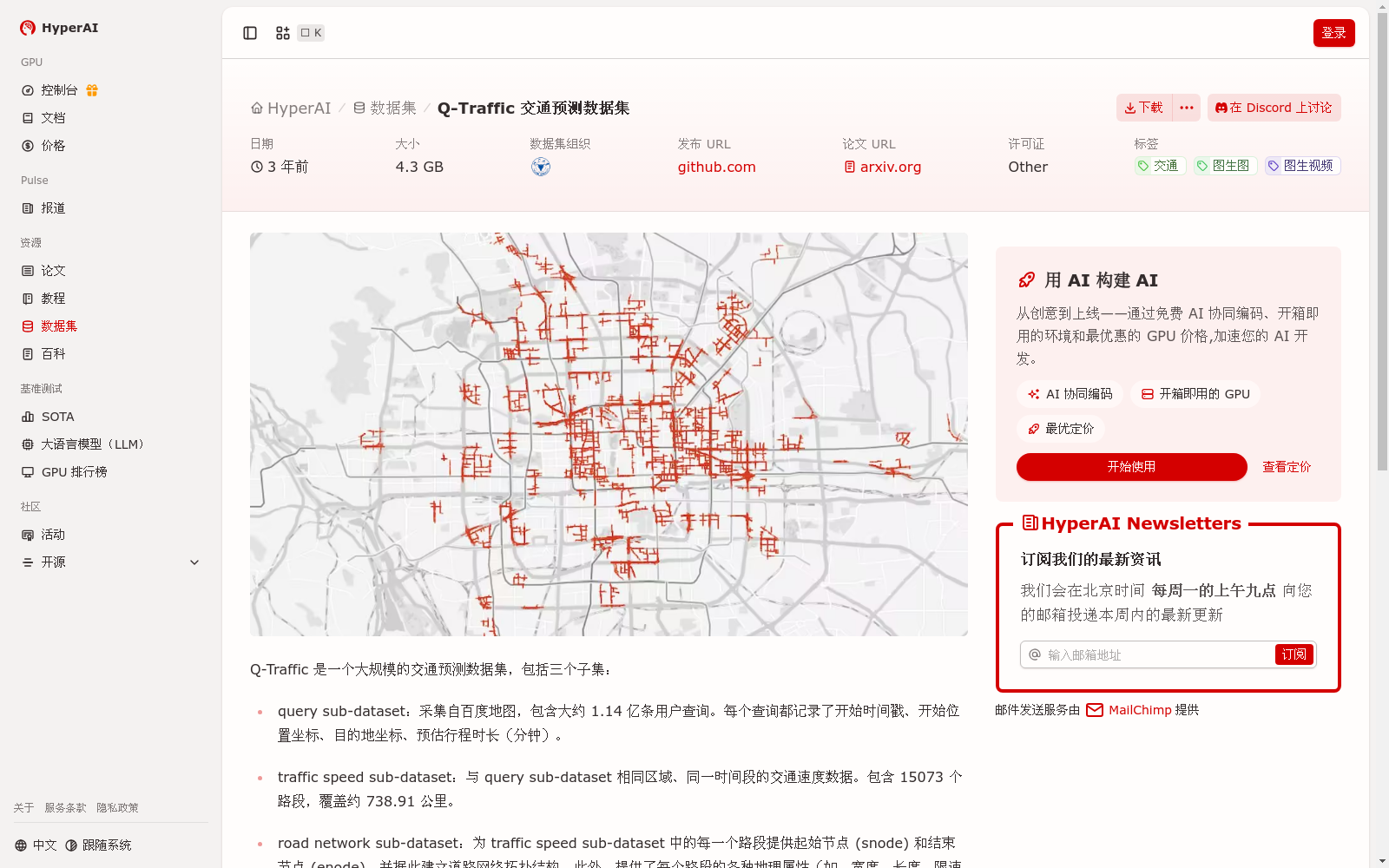The height and width of the screenshot is (868, 1389).
Task: Click the '3 年前' date value
Action: tap(280, 167)
